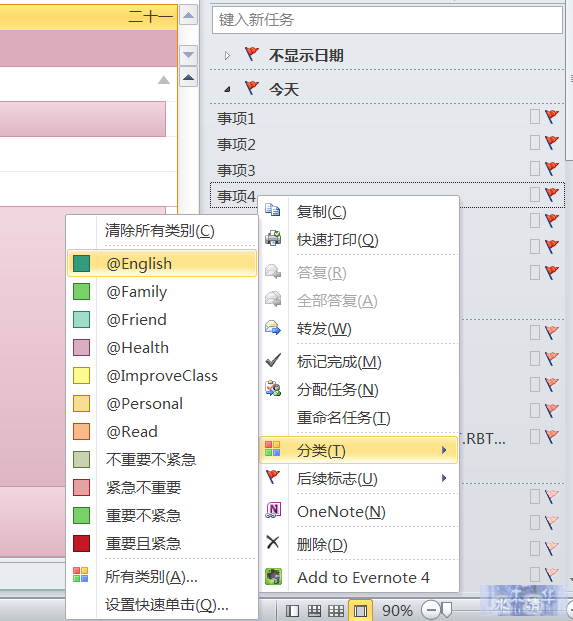573x621 pixels.
Task: Click the assign task icon for 分配任务(N)
Action: pos(273,388)
